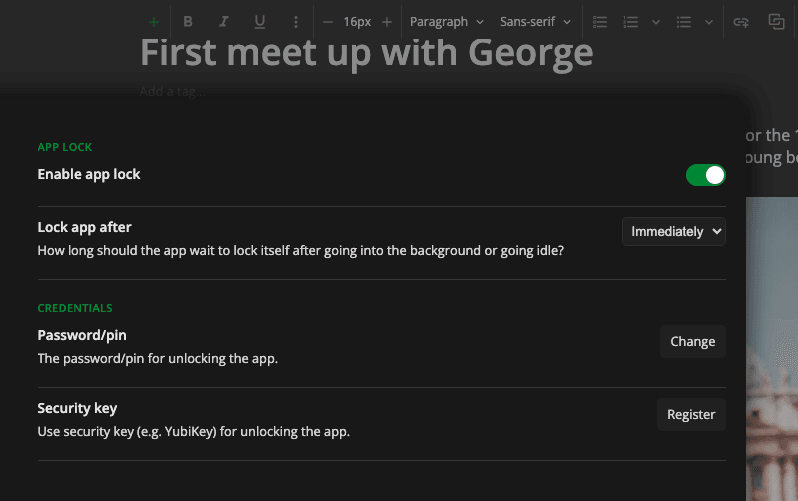The image size is (798, 501).
Task: Increase font size with plus icon
Action: 387,21
